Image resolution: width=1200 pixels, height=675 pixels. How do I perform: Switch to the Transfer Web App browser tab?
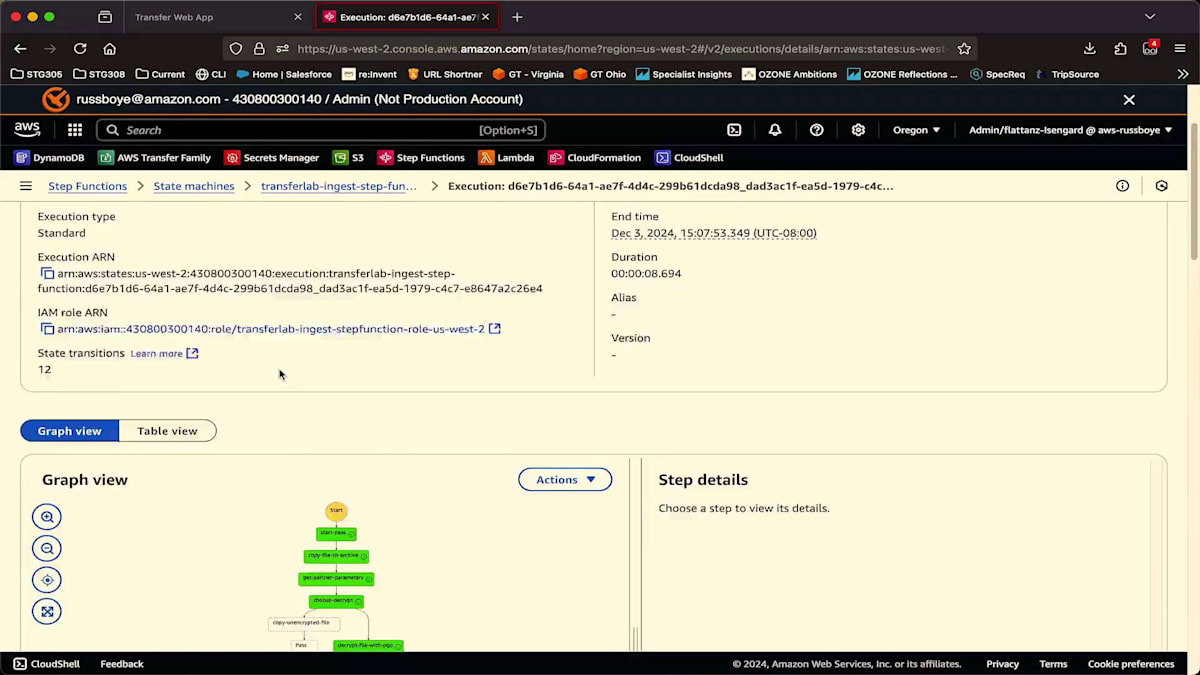212,17
